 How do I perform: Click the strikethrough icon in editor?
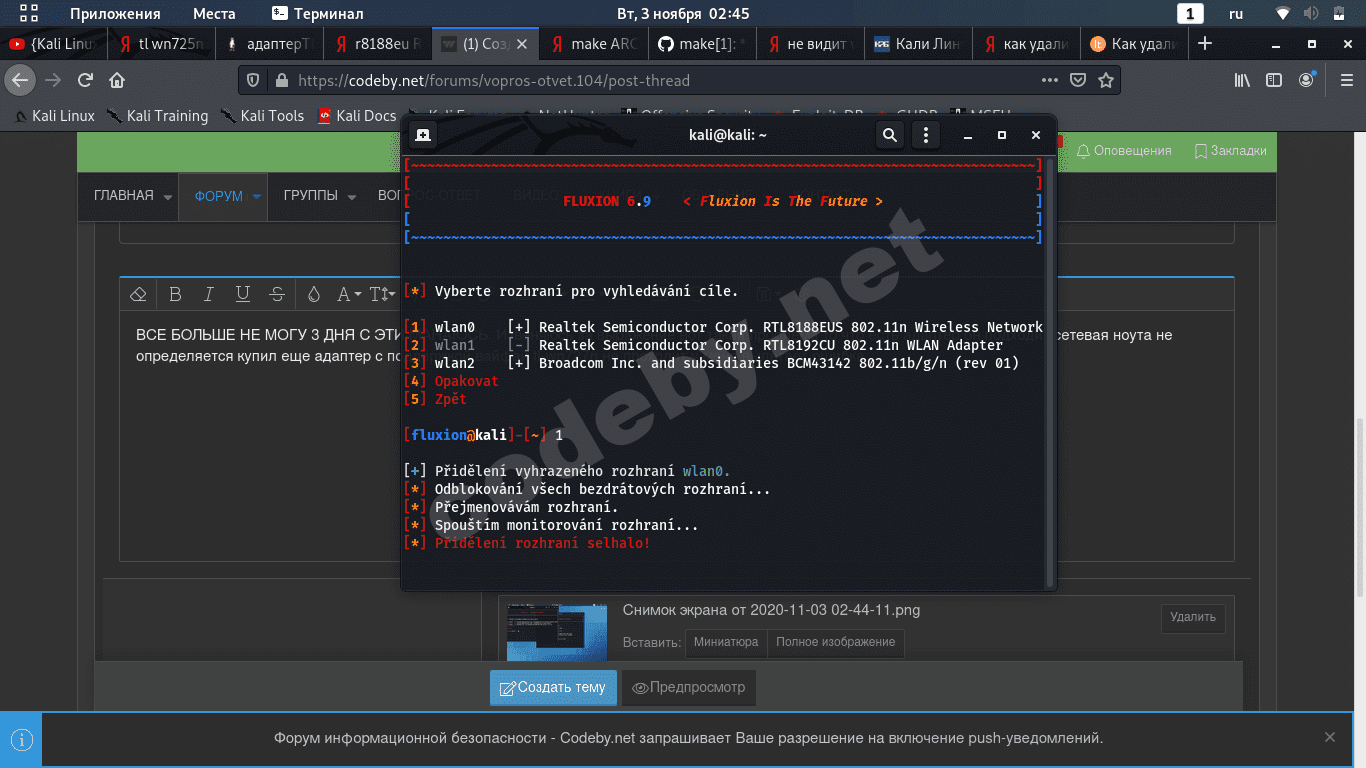277,294
